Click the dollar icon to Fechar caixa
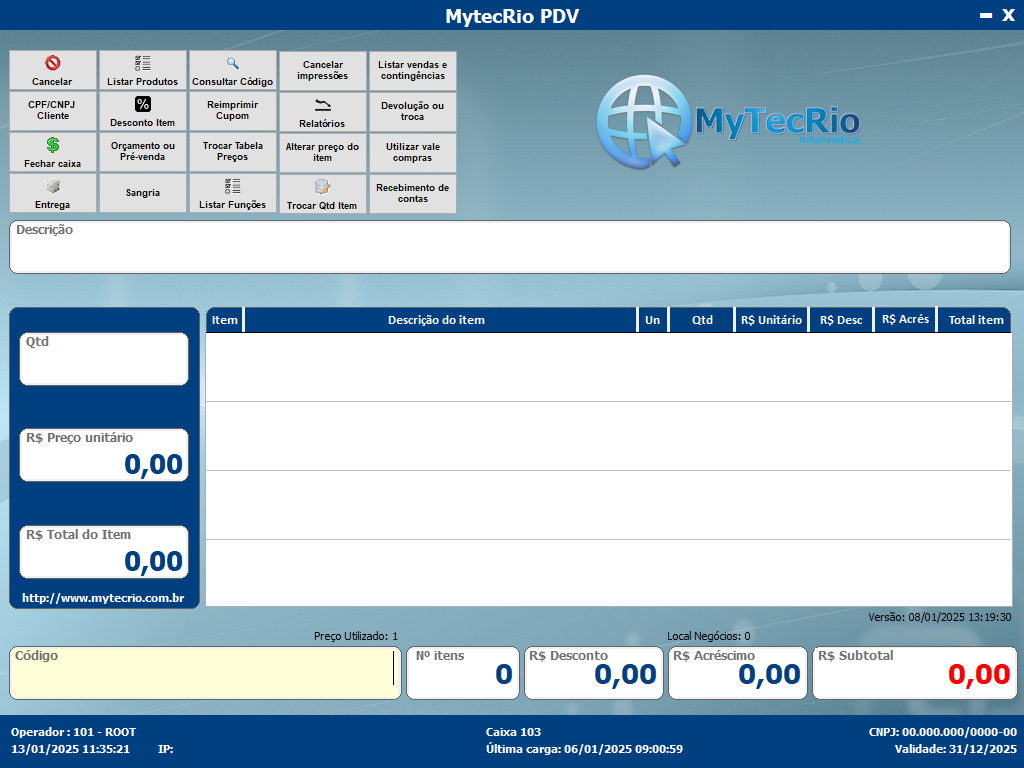 point(52,144)
